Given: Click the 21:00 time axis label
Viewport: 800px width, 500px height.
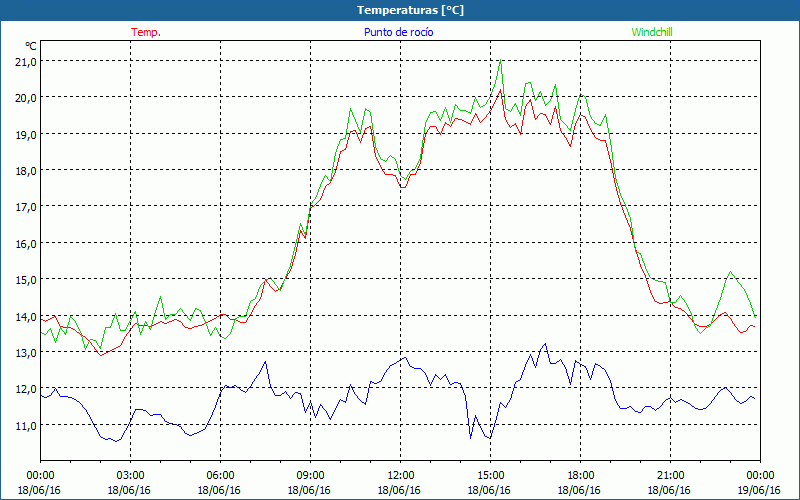Looking at the screenshot, I should 670,476.
